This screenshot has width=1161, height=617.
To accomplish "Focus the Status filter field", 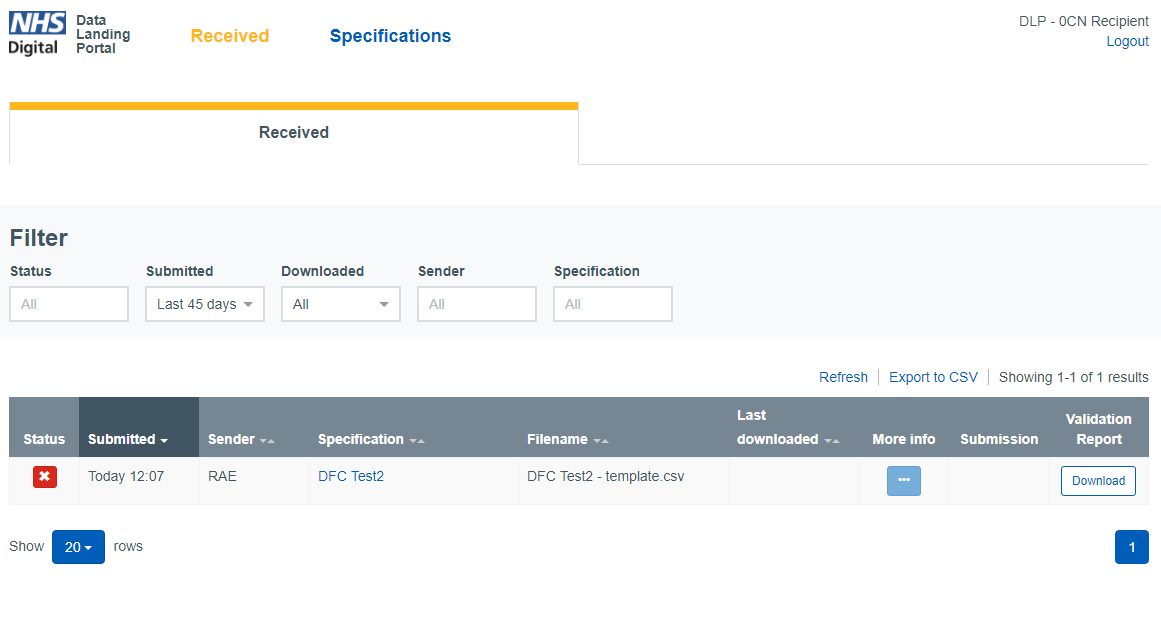I will coord(69,304).
